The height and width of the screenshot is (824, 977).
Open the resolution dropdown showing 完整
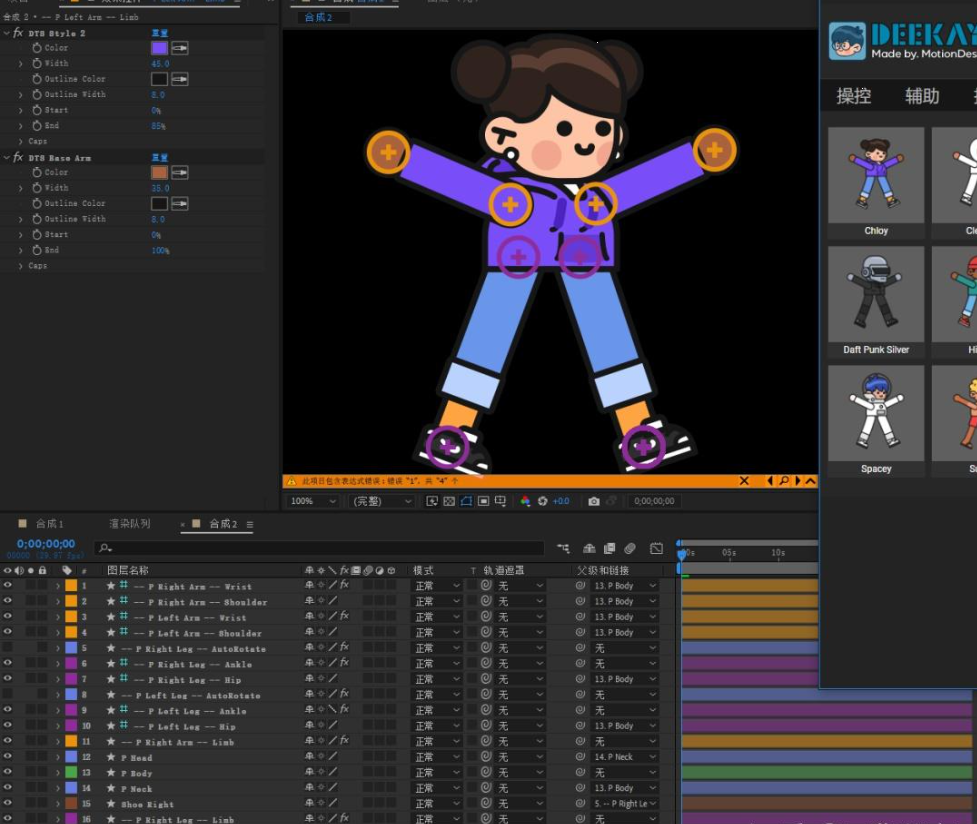point(380,502)
